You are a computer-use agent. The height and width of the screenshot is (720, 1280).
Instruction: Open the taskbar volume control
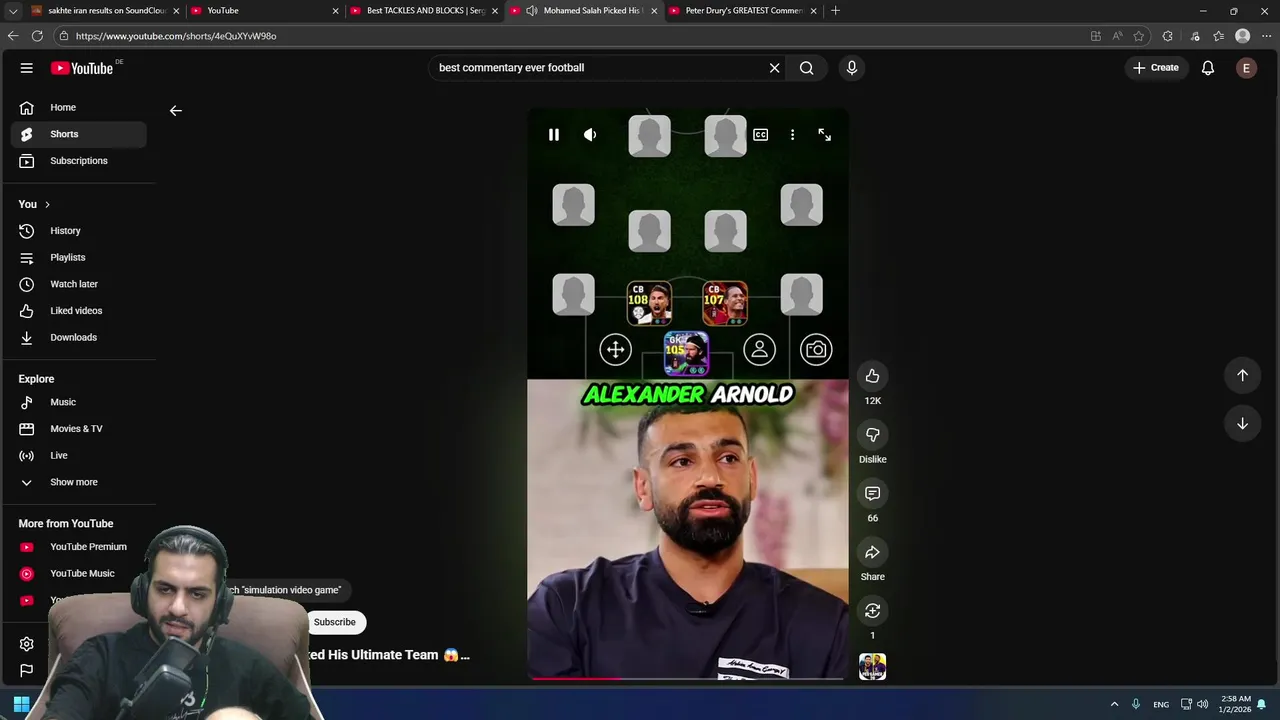pos(1202,704)
